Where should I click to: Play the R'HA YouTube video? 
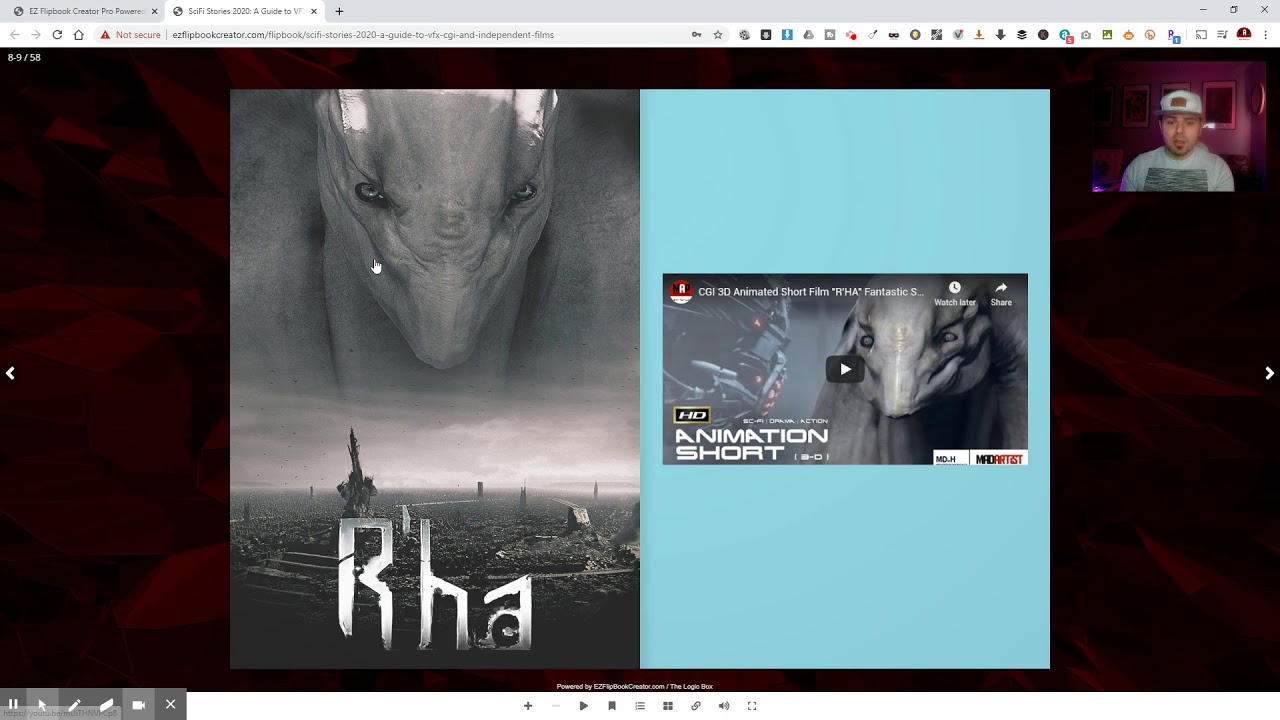(x=845, y=369)
